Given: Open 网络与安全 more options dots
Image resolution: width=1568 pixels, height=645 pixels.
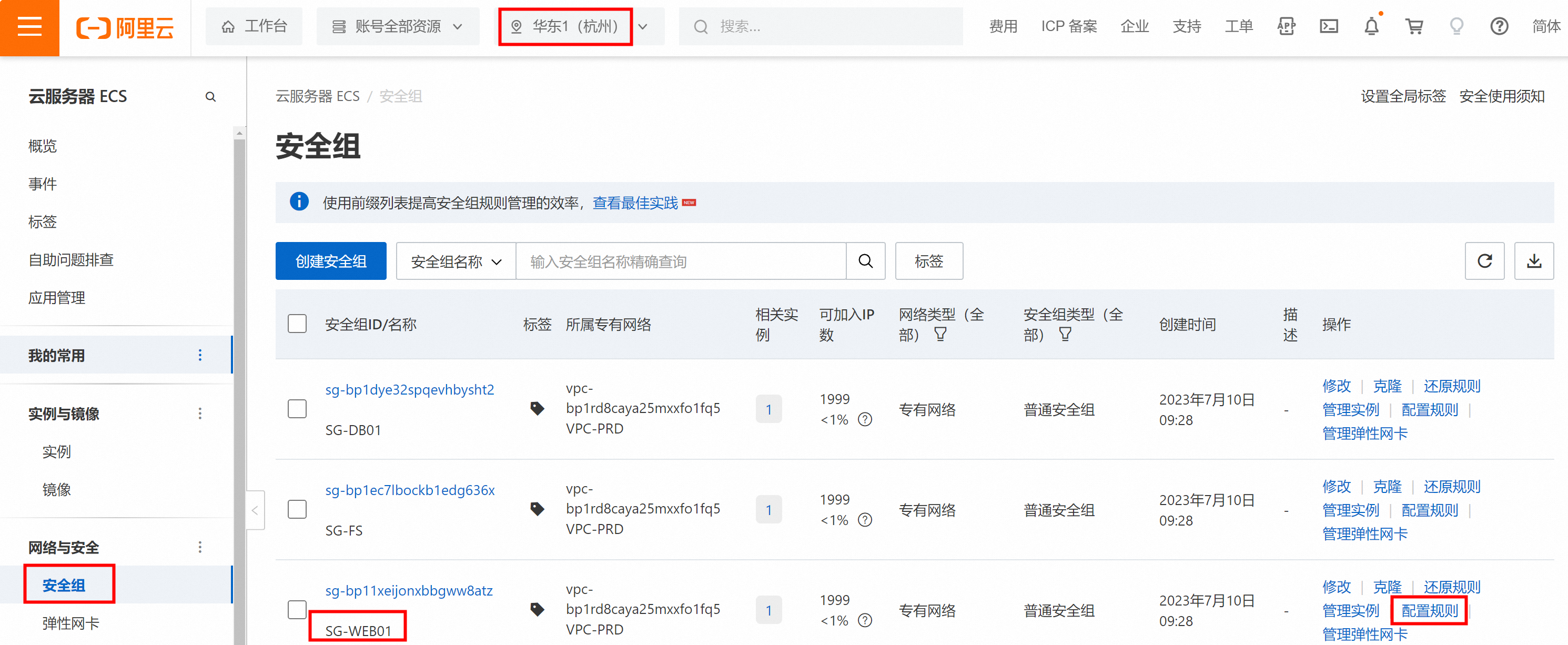Looking at the screenshot, I should click(200, 547).
